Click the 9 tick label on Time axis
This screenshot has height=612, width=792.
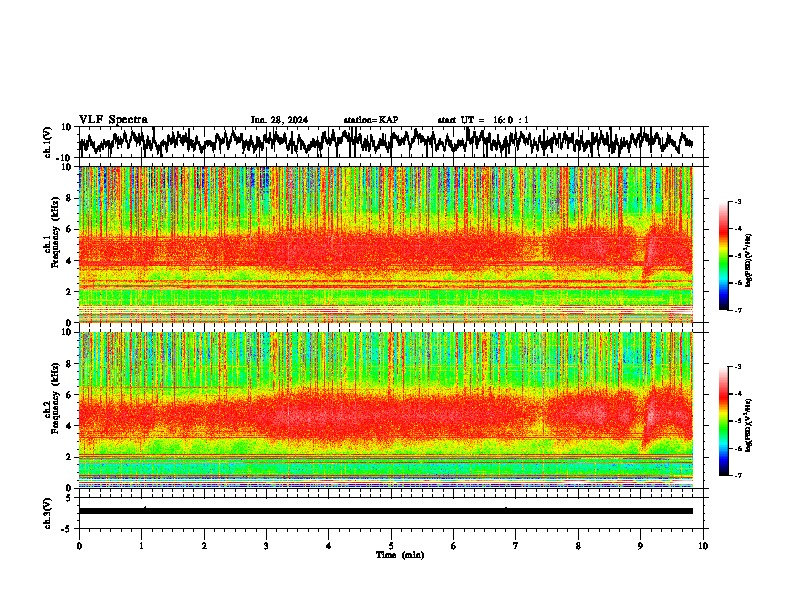tap(640, 546)
